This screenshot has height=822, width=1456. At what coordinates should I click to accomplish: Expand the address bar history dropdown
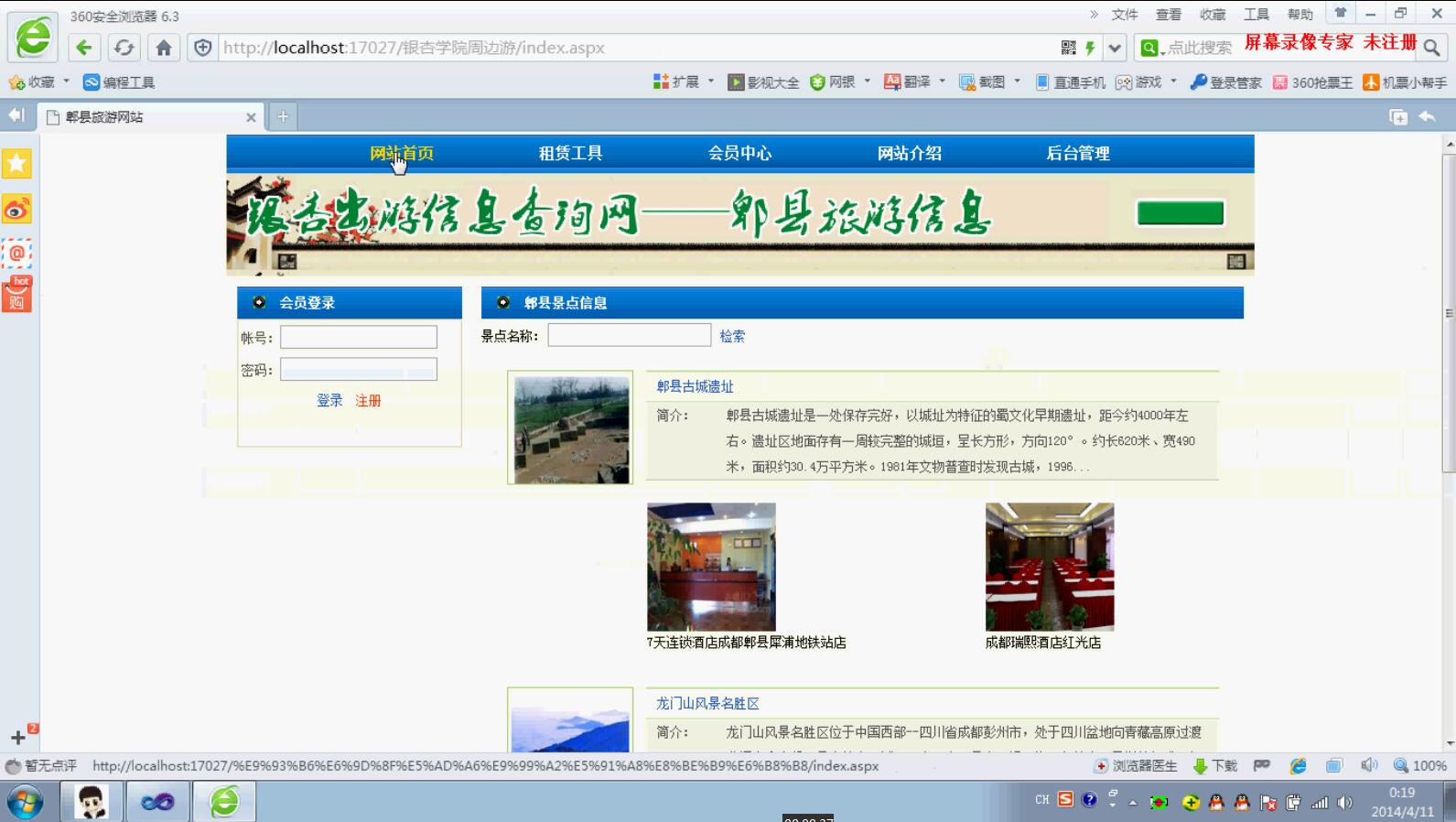[x=1115, y=48]
